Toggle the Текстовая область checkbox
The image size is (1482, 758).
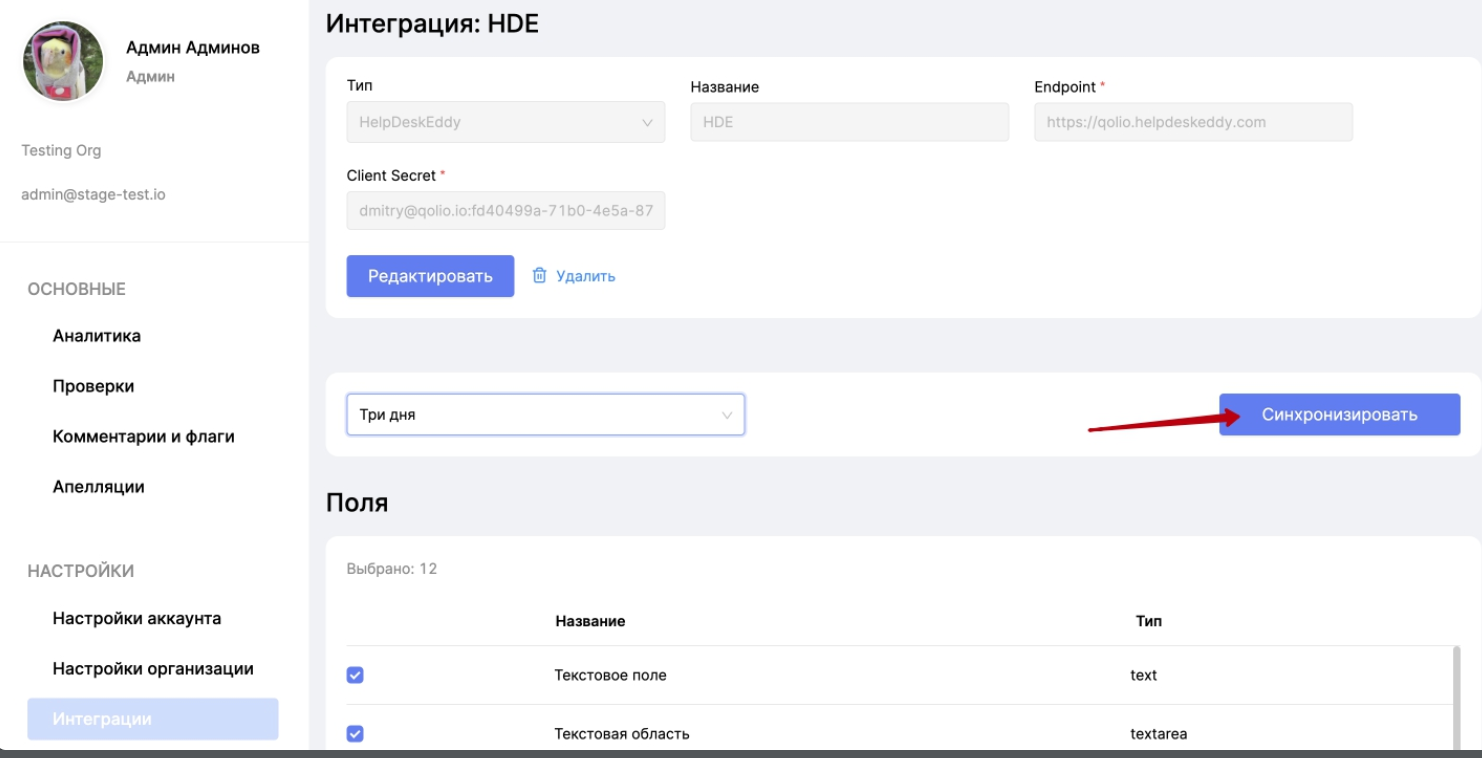[x=355, y=734]
